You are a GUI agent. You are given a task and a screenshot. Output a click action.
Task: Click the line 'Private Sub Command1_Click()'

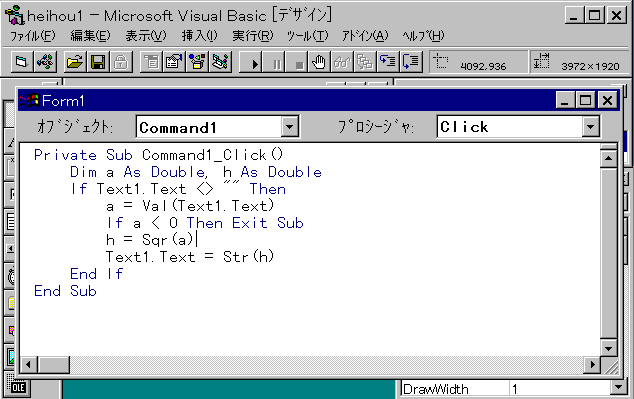158,155
